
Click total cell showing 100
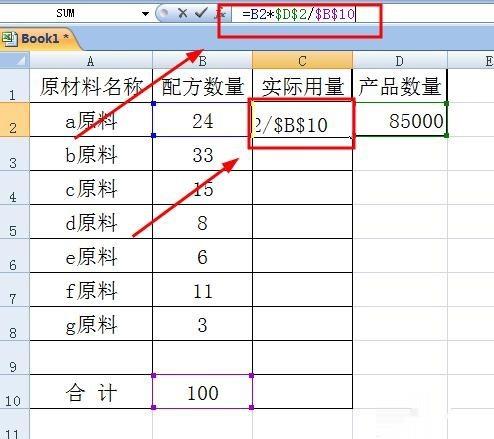[x=202, y=392]
